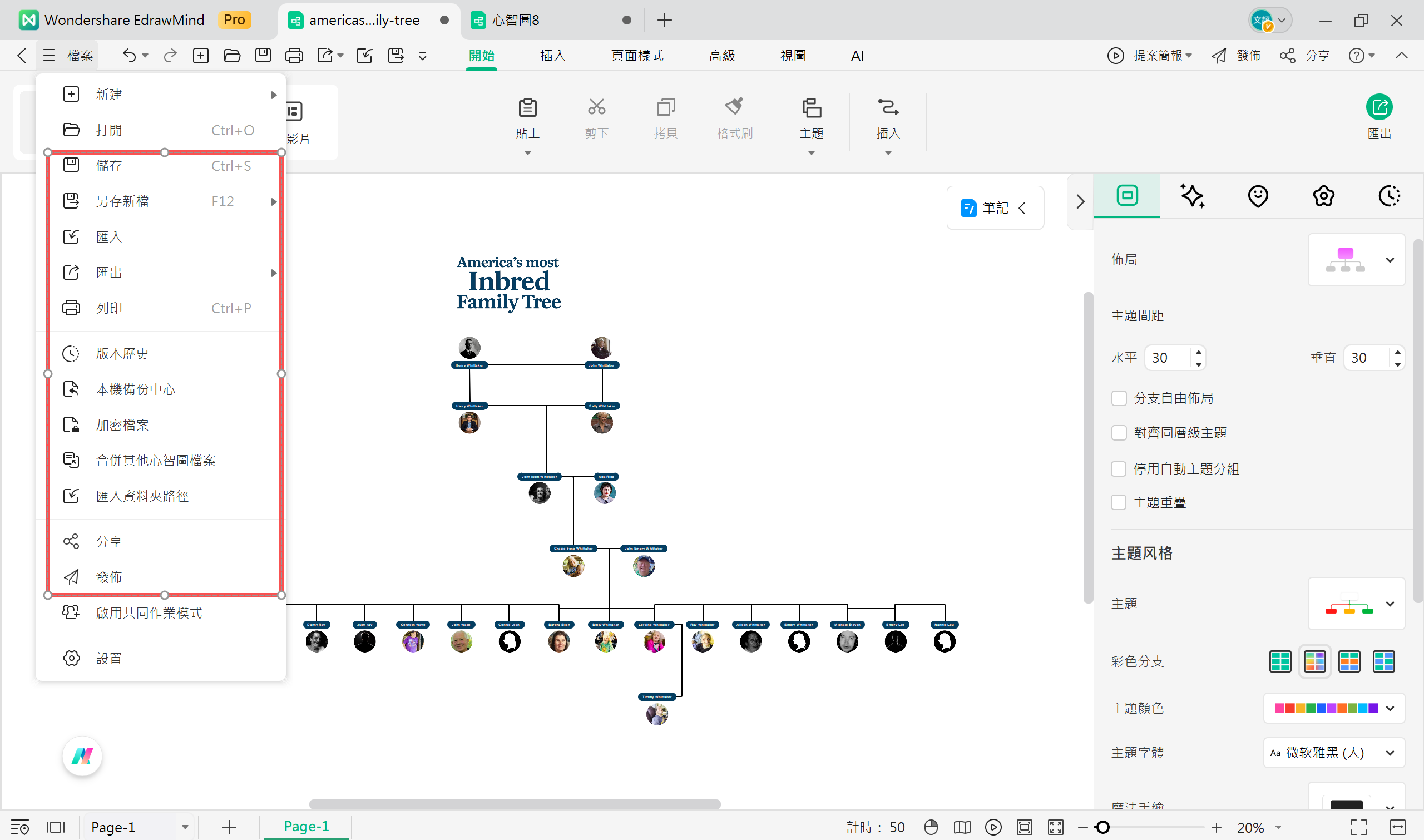Screen dimensions: 1424x840
Task: Enable the 分支自由佈局 checkbox
Action: point(1119,398)
